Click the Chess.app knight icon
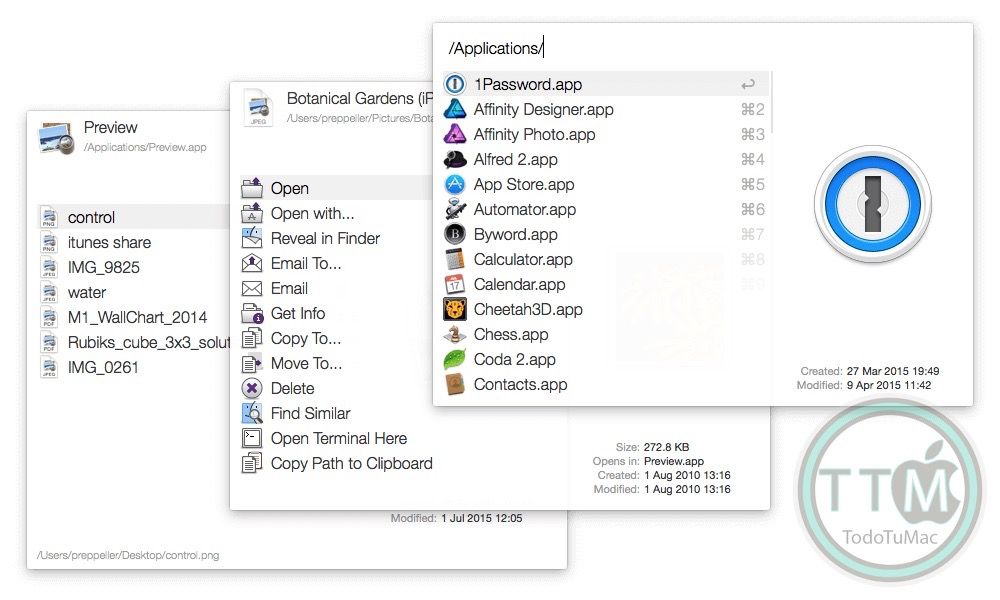Image resolution: width=1000 pixels, height=600 pixels. coord(455,334)
